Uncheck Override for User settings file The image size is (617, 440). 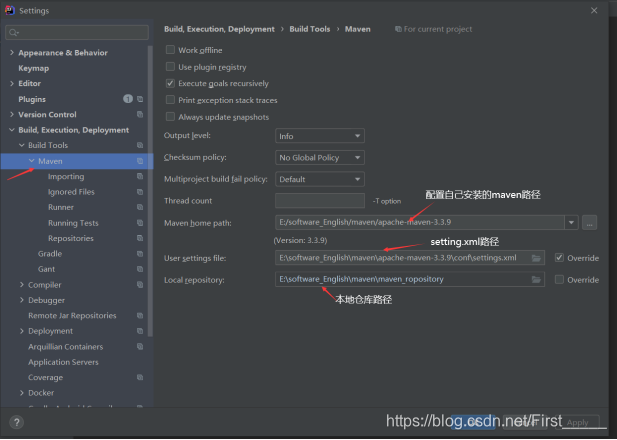pyautogui.click(x=559, y=258)
